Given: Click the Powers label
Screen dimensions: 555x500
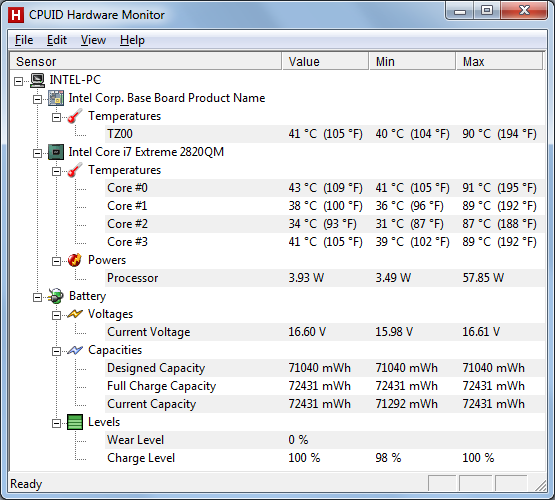Looking at the screenshot, I should [107, 260].
